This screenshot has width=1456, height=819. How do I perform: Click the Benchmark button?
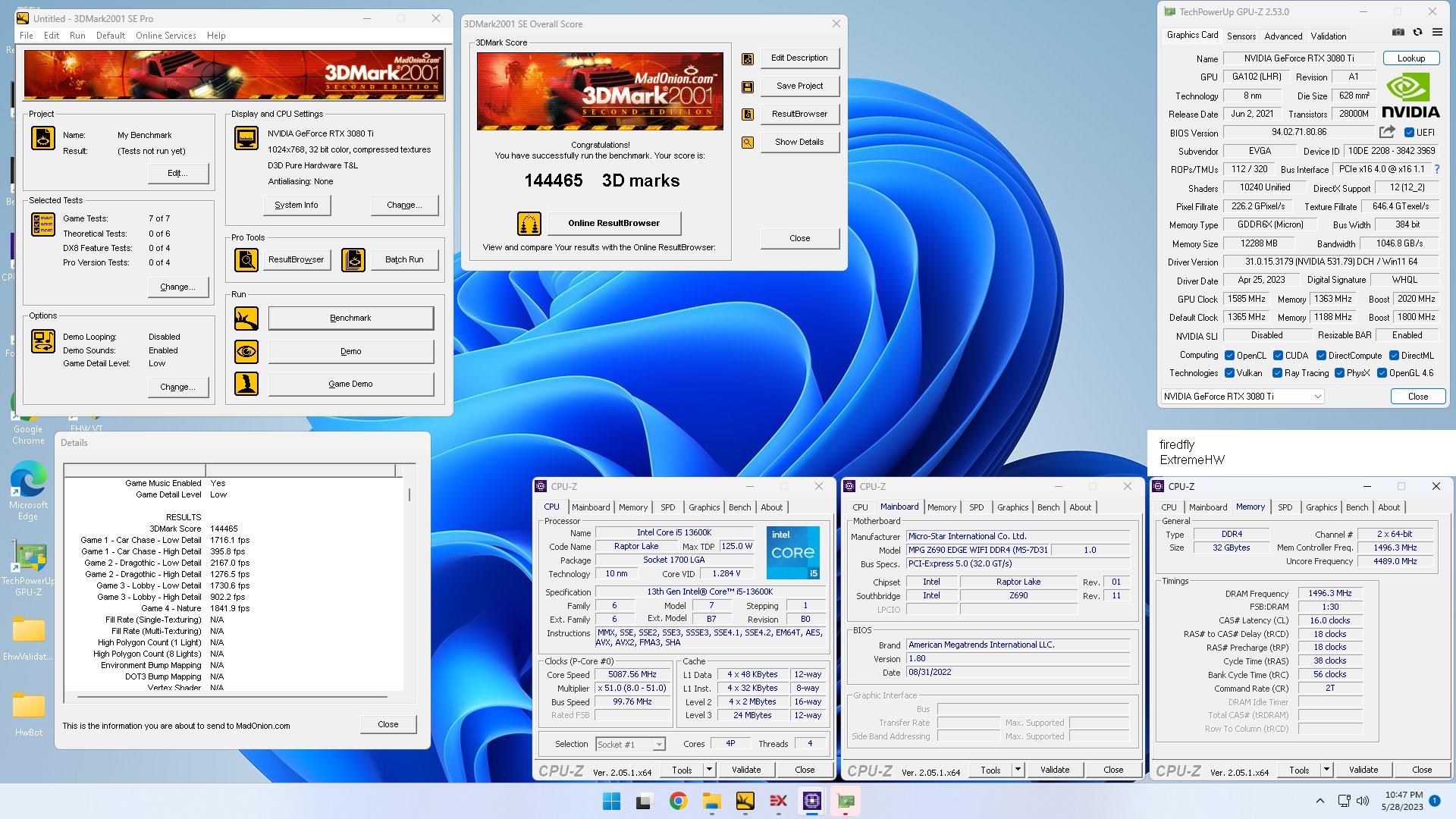coord(351,318)
